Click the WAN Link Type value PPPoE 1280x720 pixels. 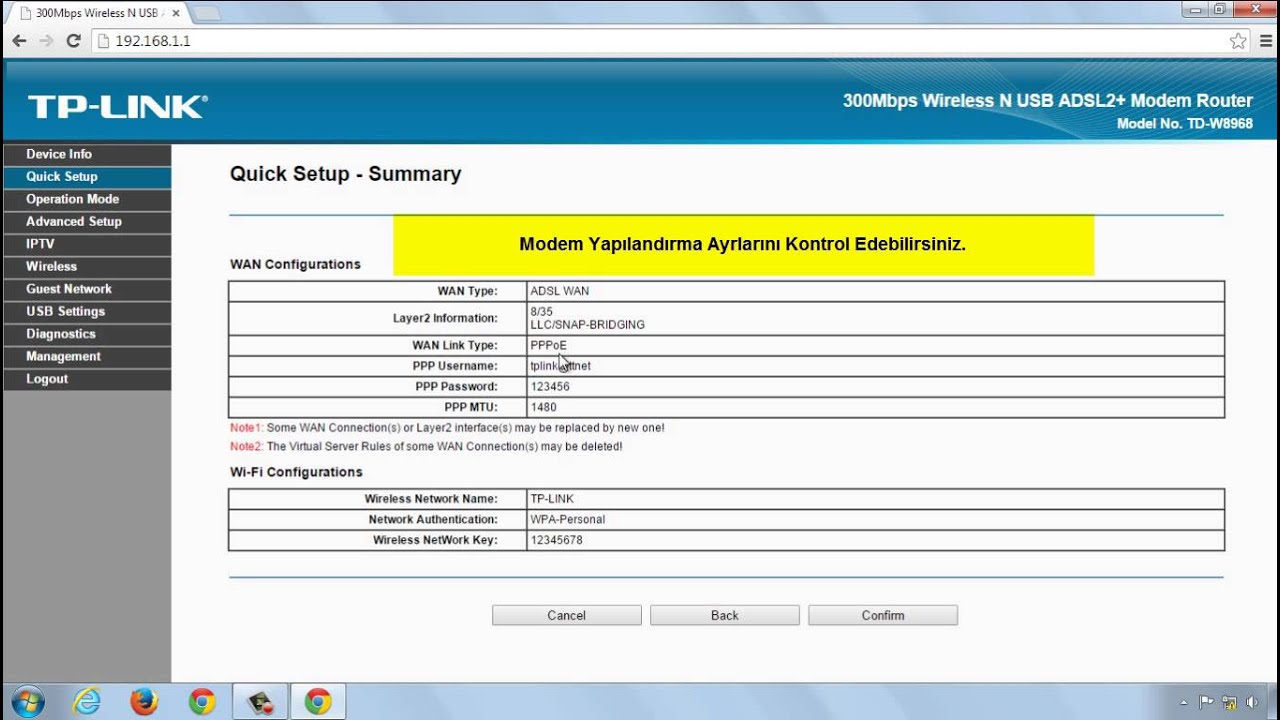point(548,345)
